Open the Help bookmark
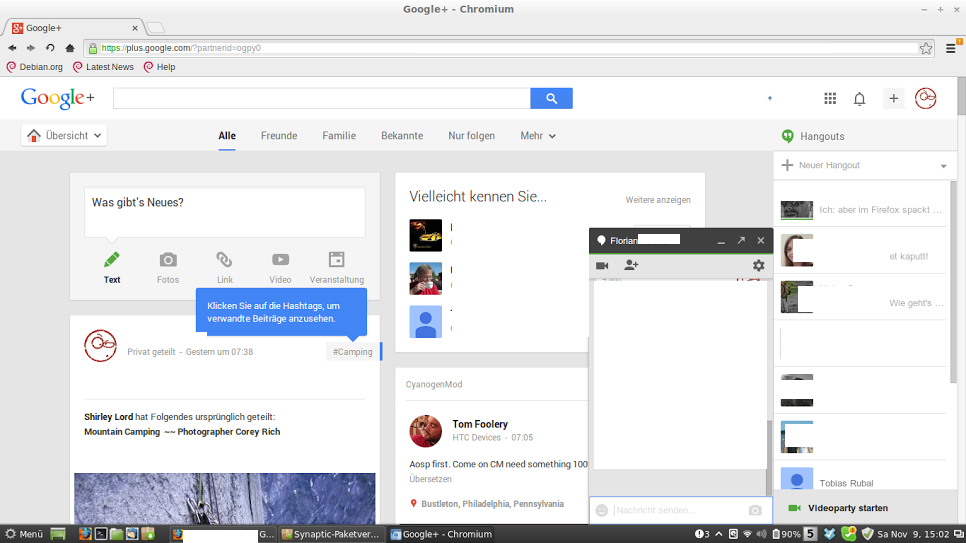 [x=160, y=67]
